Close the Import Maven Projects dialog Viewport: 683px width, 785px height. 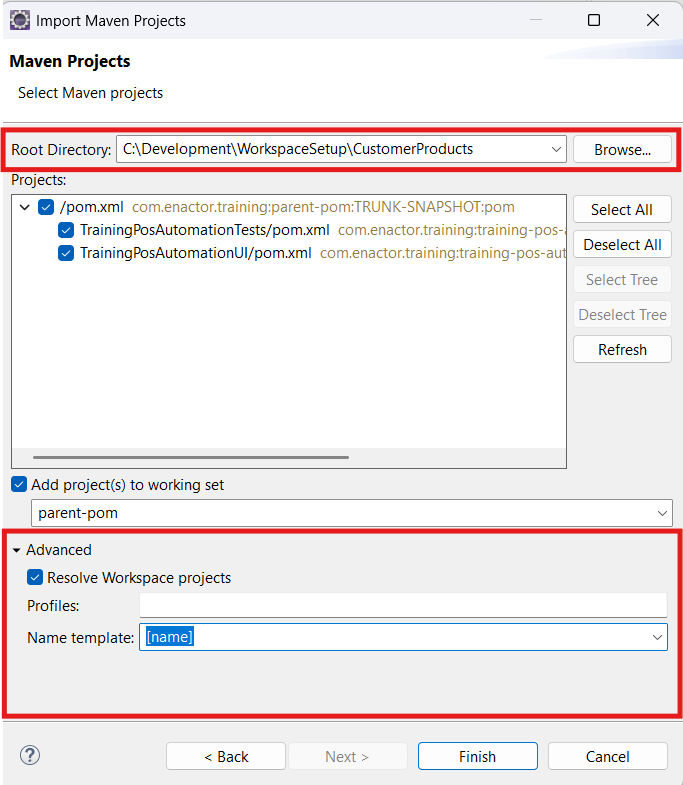653,20
